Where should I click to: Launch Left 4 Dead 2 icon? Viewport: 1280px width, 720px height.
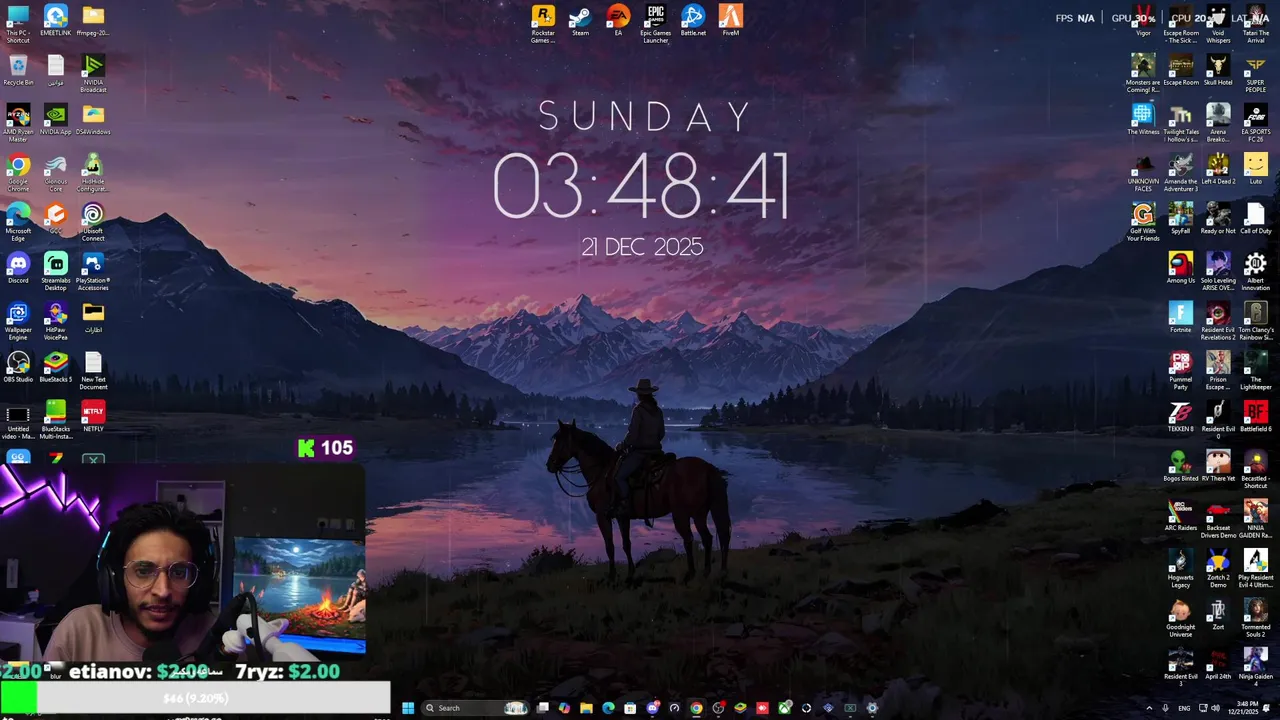pyautogui.click(x=1218, y=169)
